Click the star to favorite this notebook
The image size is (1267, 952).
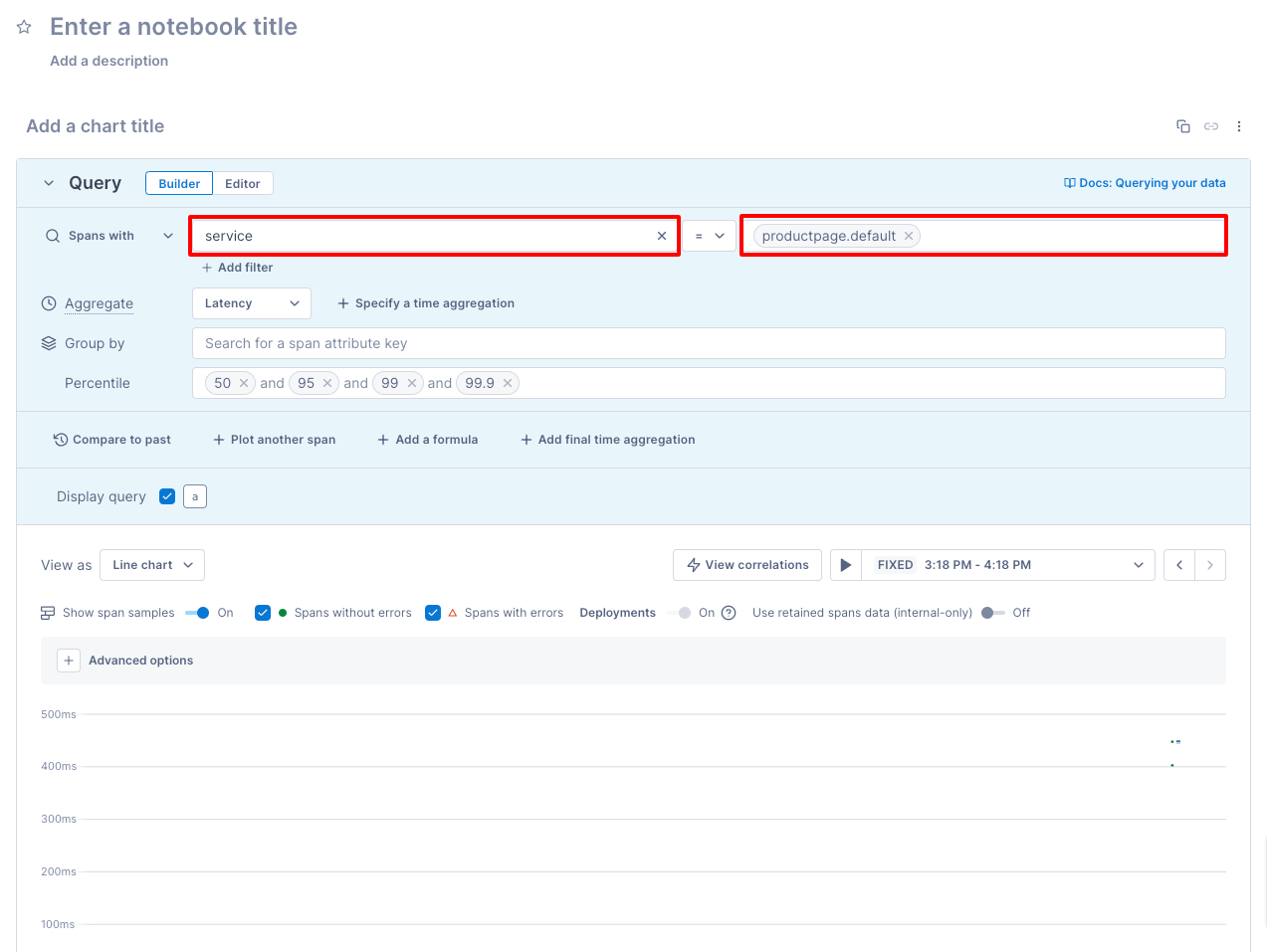click(23, 27)
